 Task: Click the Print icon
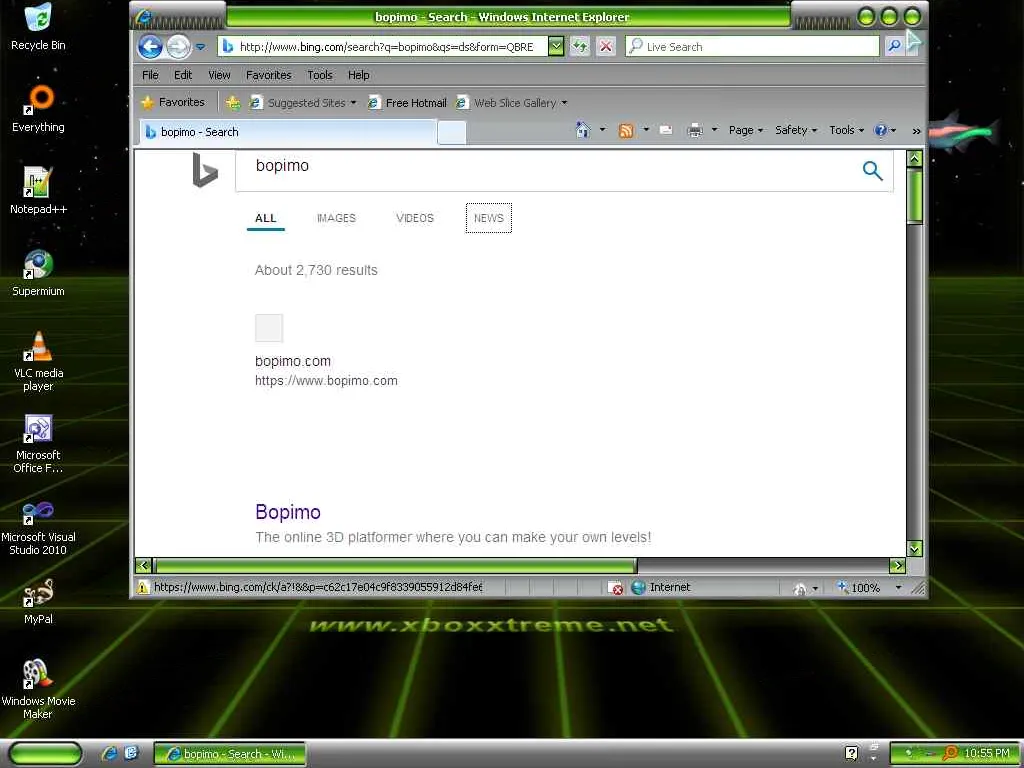[x=695, y=130]
